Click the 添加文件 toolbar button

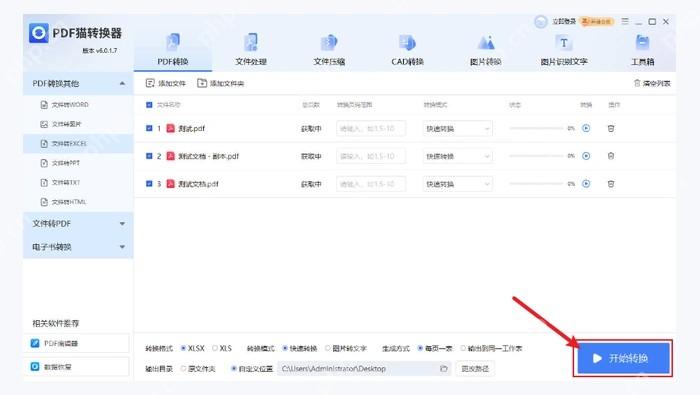coord(166,83)
